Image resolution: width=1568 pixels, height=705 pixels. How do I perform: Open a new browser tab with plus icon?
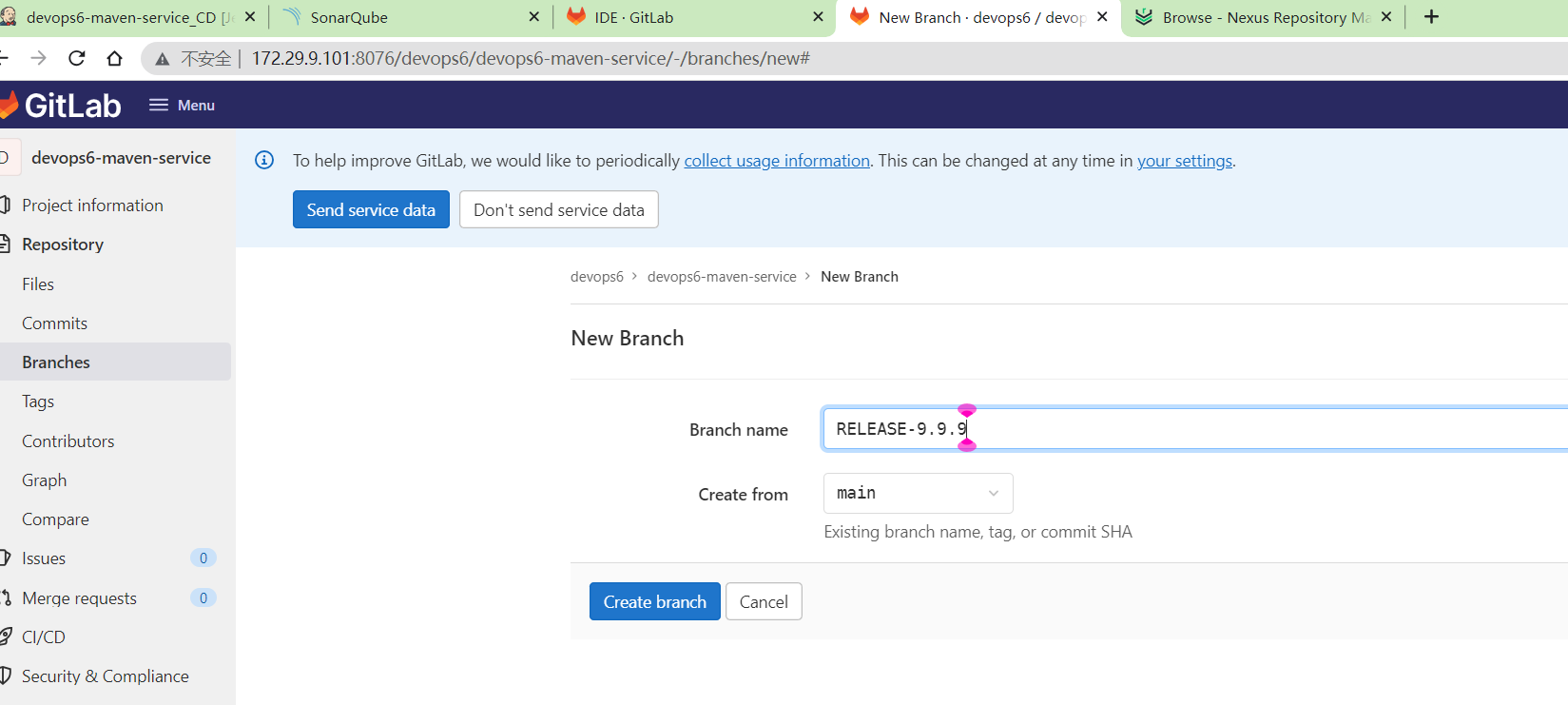point(1431,16)
